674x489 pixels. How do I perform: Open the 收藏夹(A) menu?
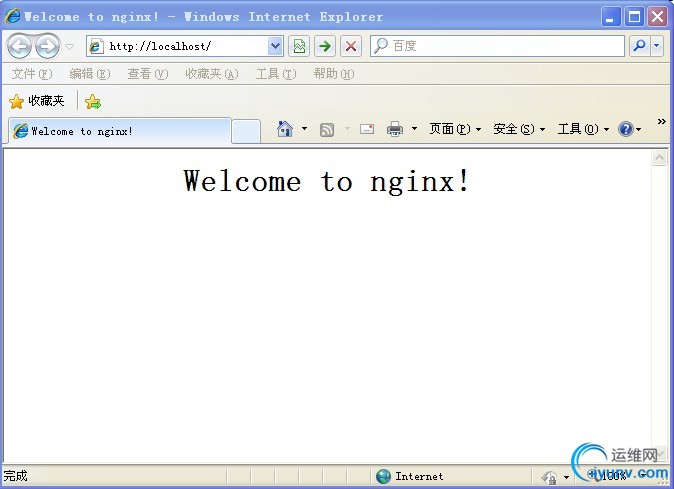pyautogui.click(x=211, y=74)
